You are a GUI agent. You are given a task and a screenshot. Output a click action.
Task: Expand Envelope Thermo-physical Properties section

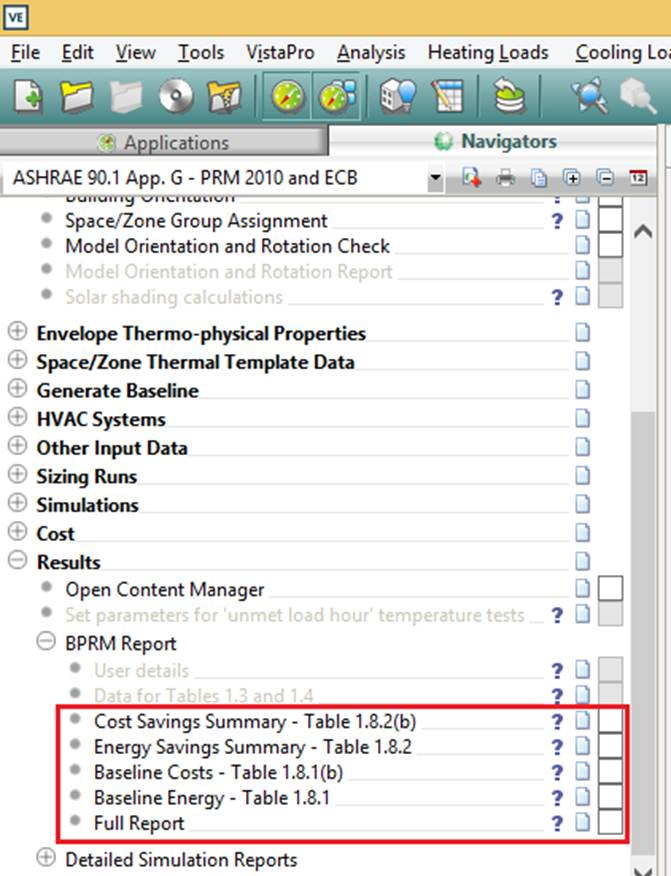click(x=17, y=331)
